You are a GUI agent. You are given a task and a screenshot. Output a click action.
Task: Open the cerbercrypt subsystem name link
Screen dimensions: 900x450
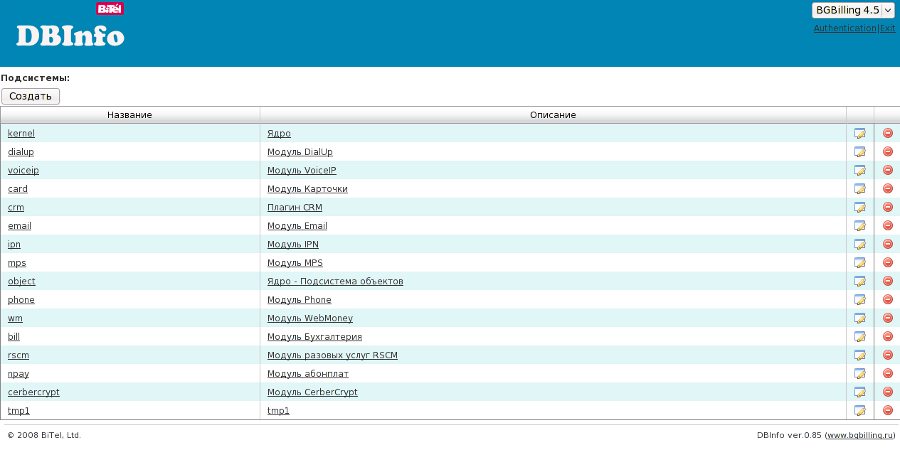pos(33,392)
